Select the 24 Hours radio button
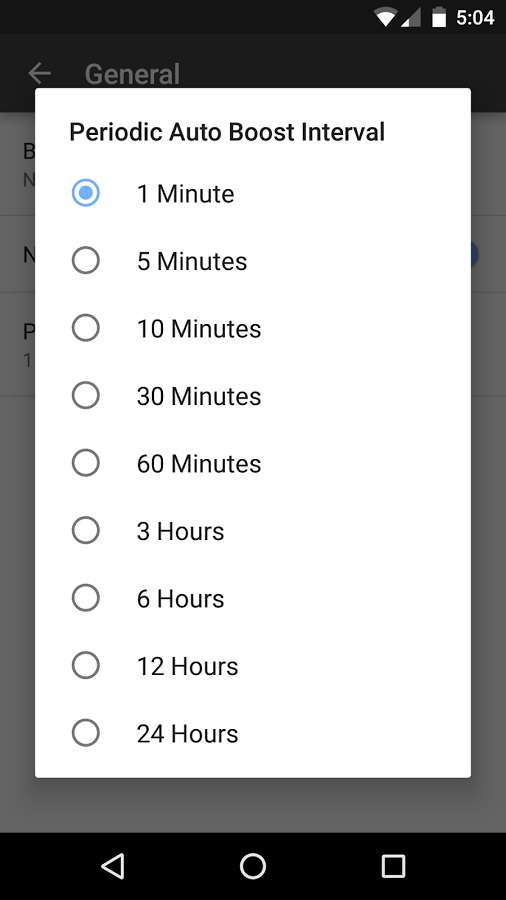Image resolution: width=506 pixels, height=900 pixels. (x=85, y=733)
